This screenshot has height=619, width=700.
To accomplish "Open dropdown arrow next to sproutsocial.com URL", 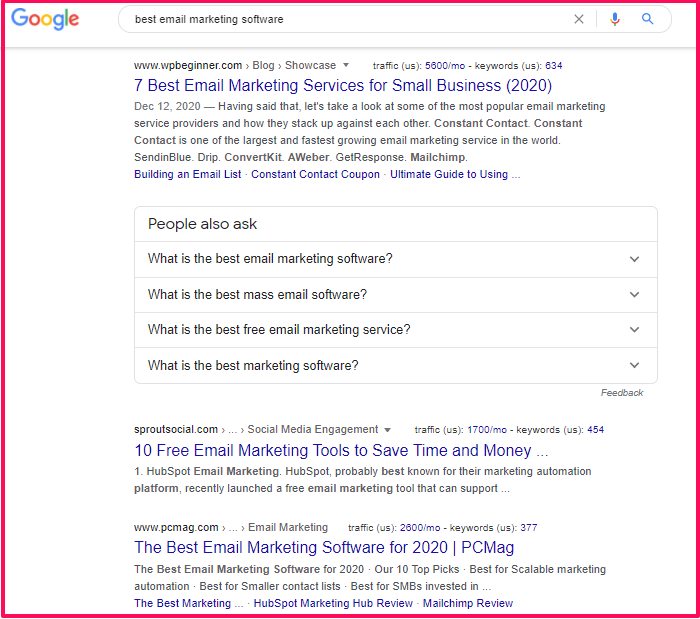I will pos(388,430).
